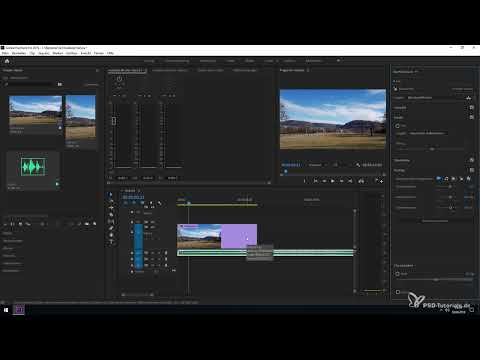Play the Program Monitor preview
This screenshot has height=360, width=480.
pyautogui.click(x=332, y=181)
